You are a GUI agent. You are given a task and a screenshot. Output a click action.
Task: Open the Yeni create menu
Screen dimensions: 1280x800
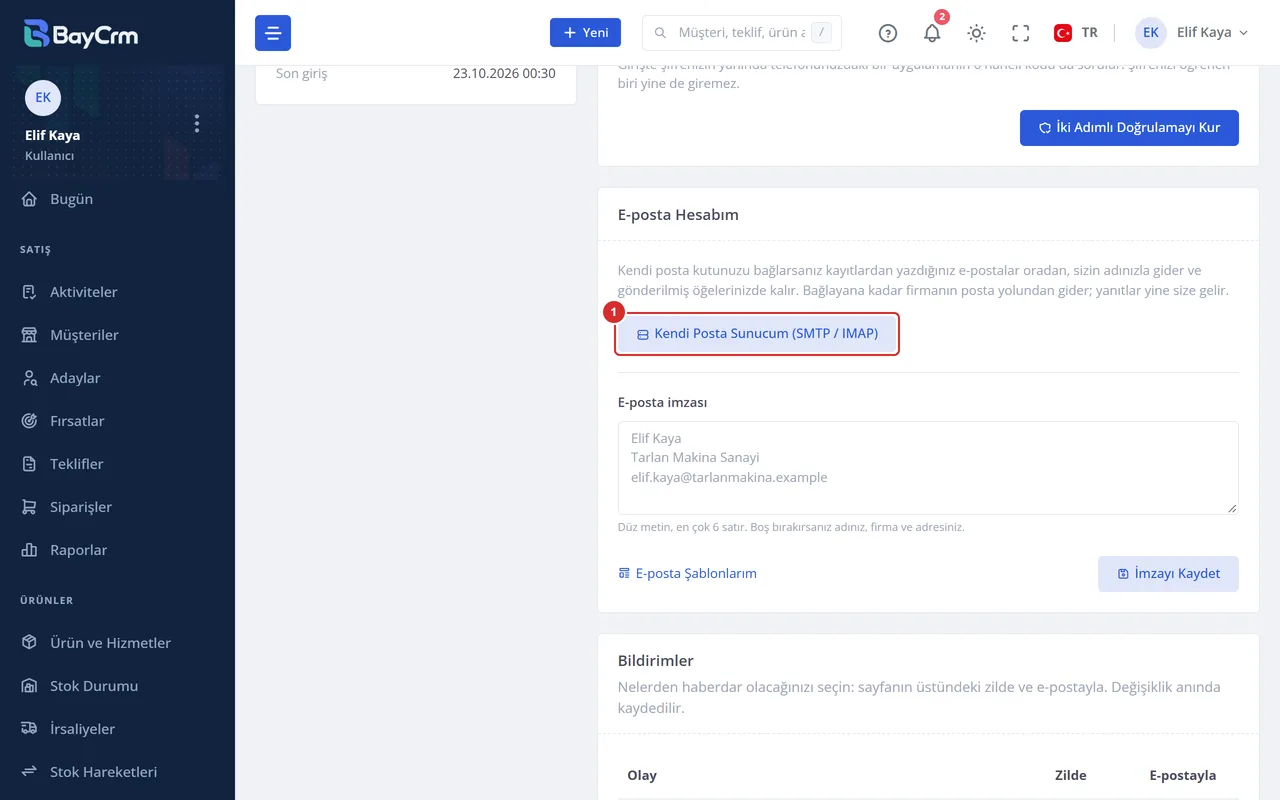click(585, 33)
